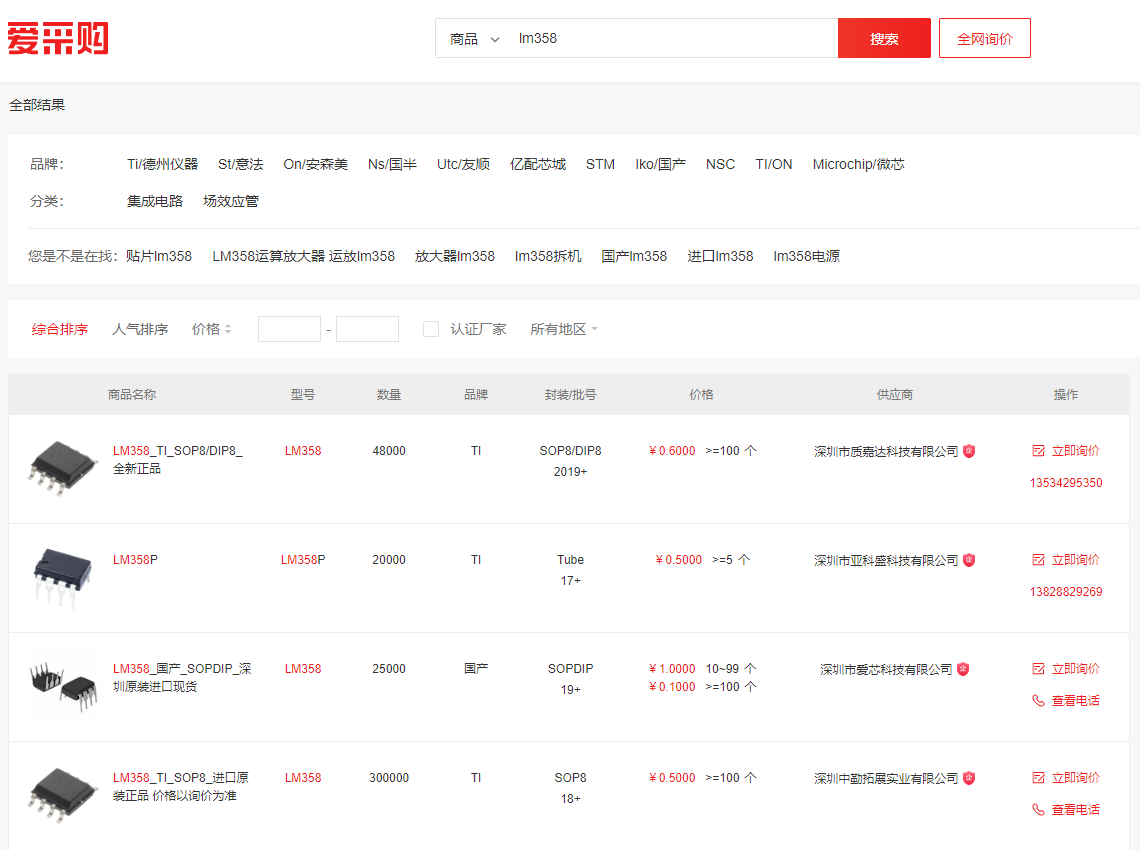Filter by brand Ns/国半
The width and height of the screenshot is (1140, 850).
(393, 164)
